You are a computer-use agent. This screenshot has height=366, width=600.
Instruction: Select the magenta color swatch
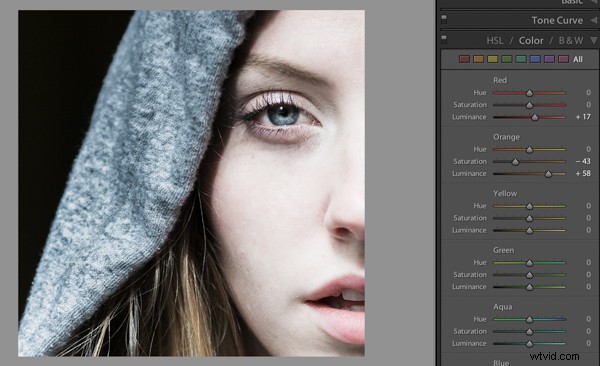(563, 59)
